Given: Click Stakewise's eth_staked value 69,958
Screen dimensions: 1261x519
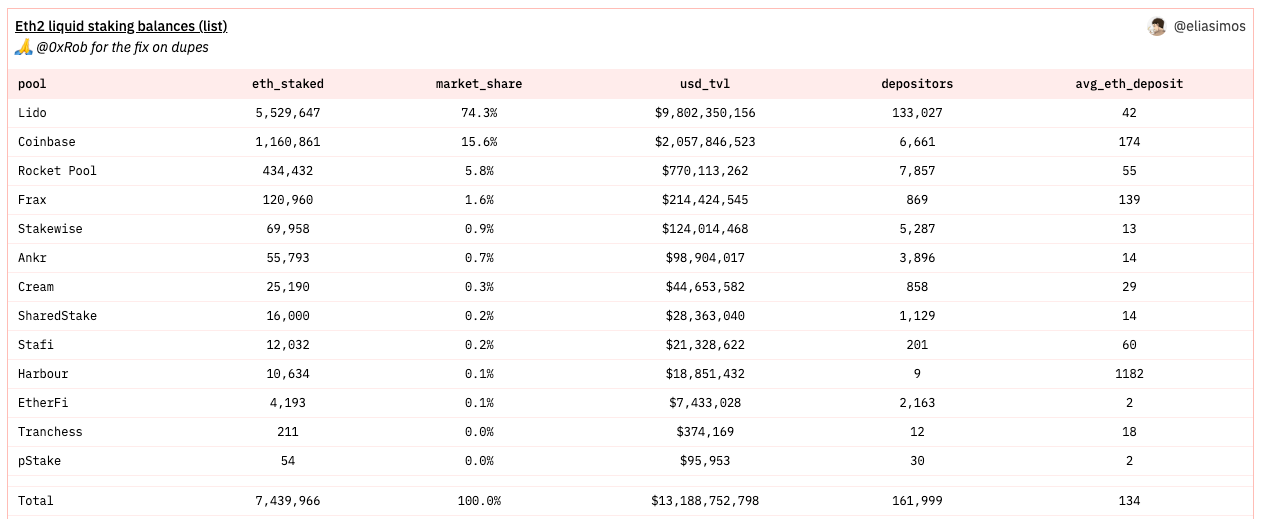Looking at the screenshot, I should tap(288, 229).
